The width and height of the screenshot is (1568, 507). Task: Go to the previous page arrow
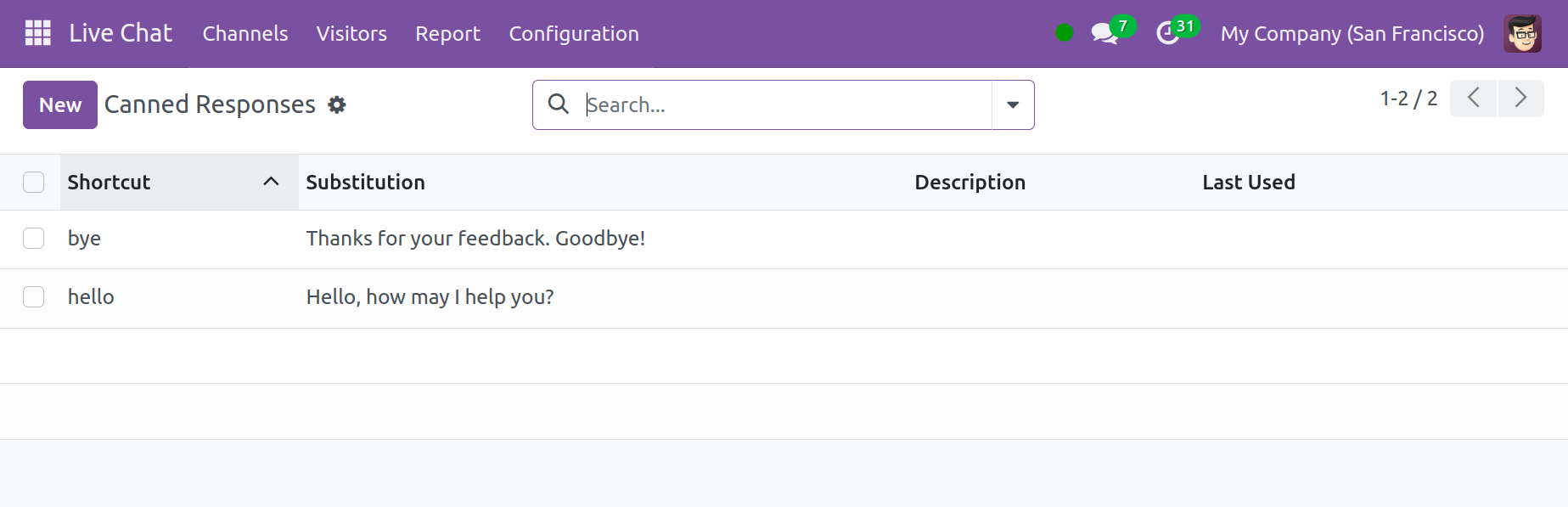[1474, 98]
